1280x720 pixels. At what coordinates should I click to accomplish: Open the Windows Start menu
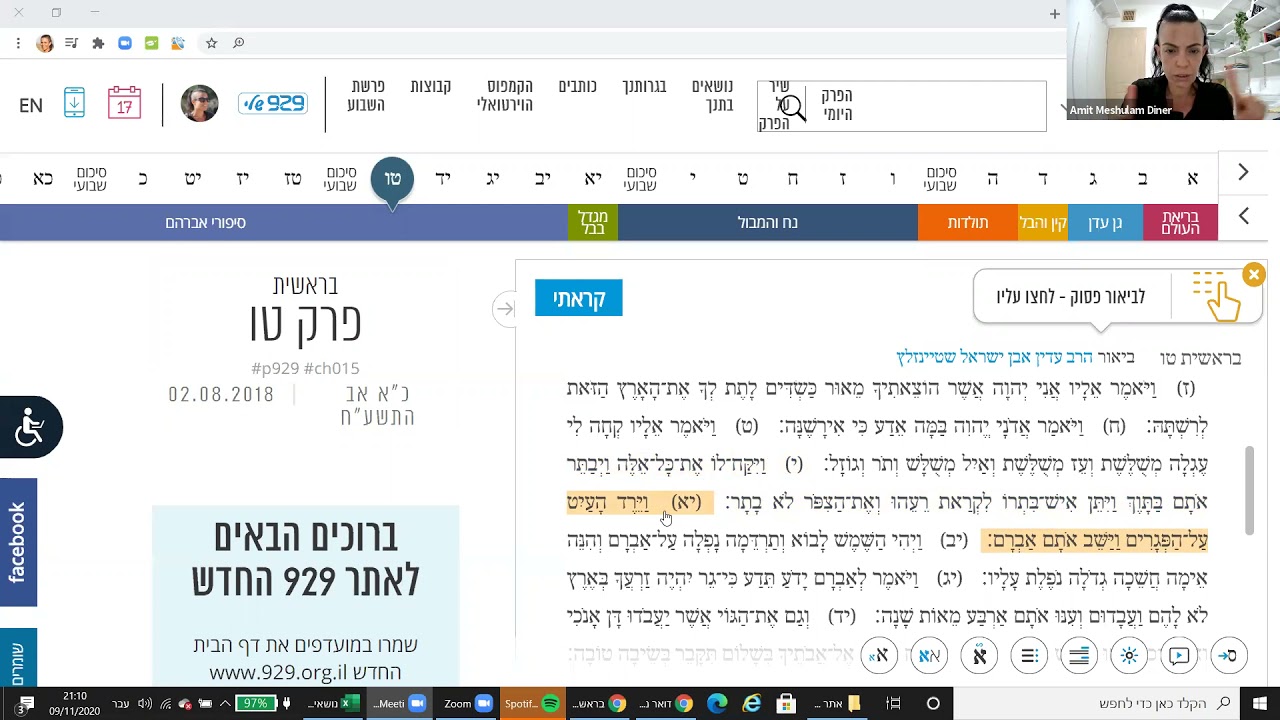pos(1259,704)
